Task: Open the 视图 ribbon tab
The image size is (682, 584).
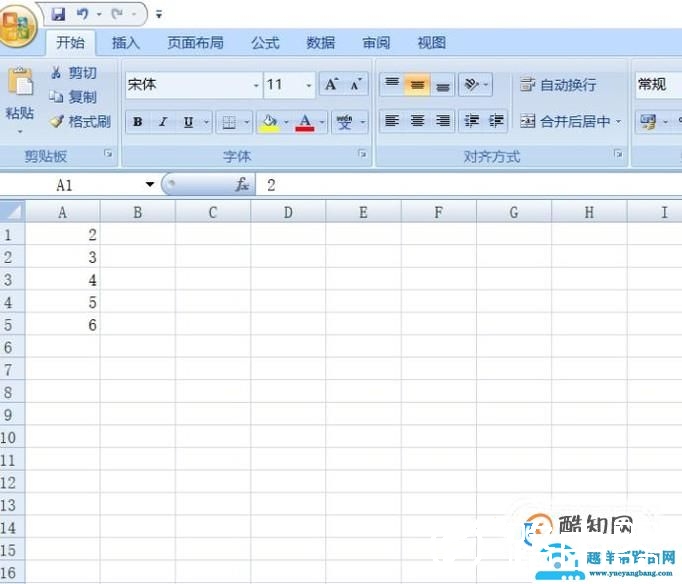Action: (x=431, y=43)
